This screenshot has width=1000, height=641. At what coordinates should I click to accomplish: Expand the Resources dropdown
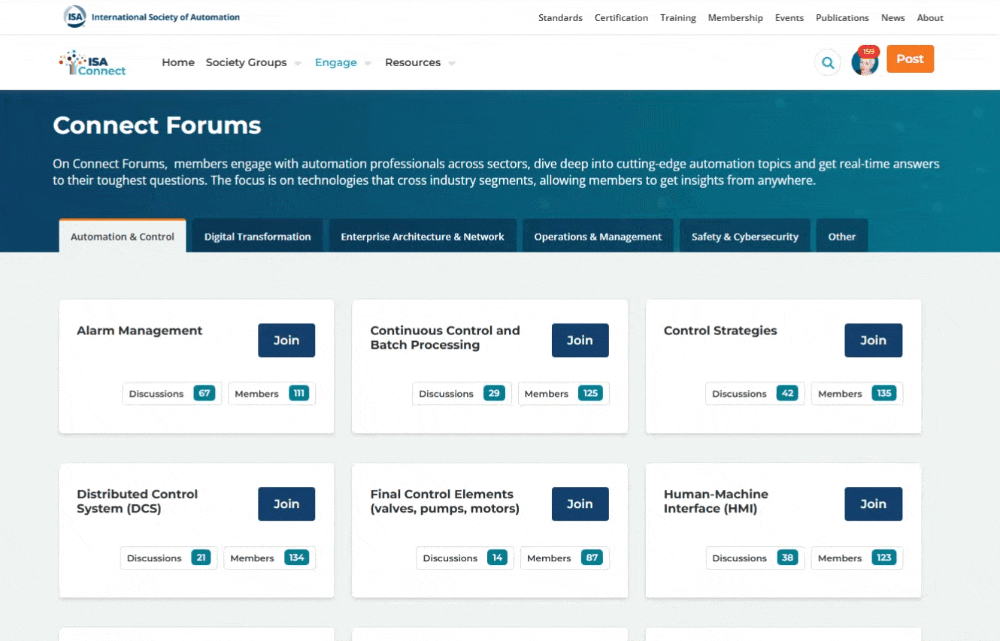413,62
